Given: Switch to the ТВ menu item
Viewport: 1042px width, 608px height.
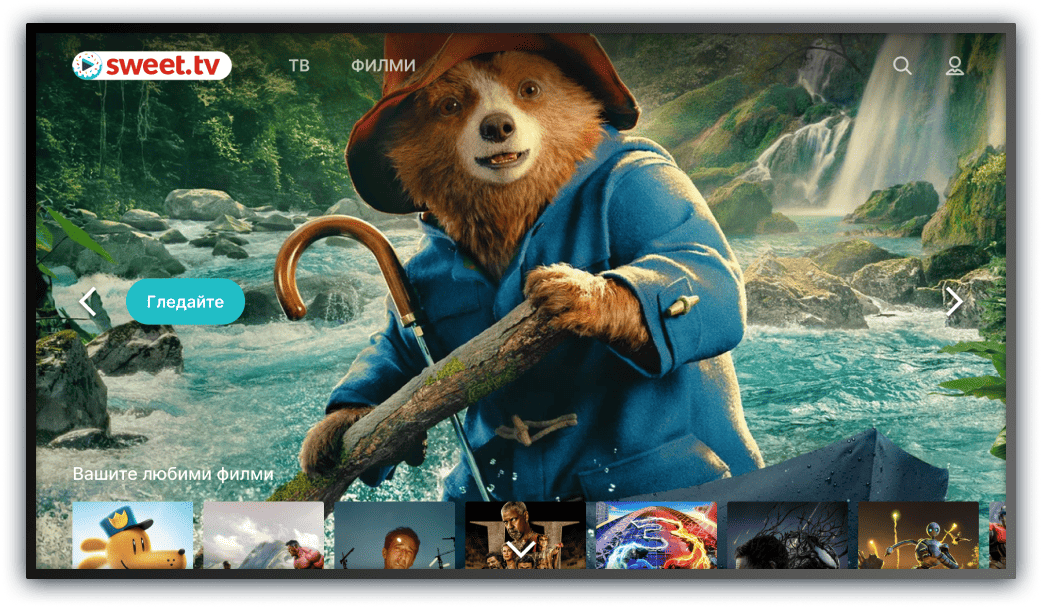Looking at the screenshot, I should 299,66.
